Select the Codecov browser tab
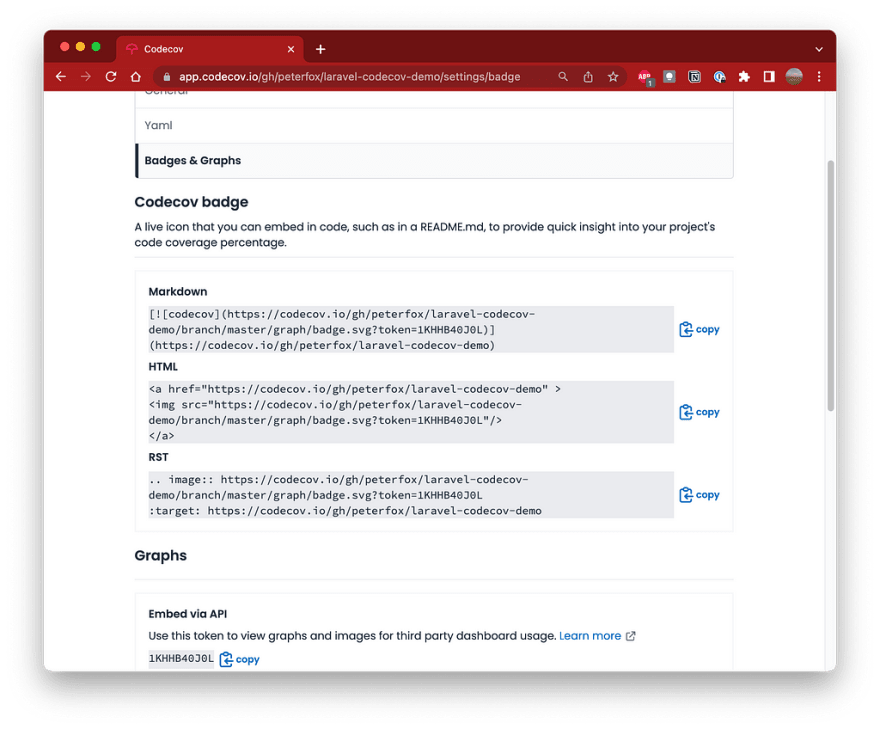880x729 pixels. pyautogui.click(x=210, y=49)
